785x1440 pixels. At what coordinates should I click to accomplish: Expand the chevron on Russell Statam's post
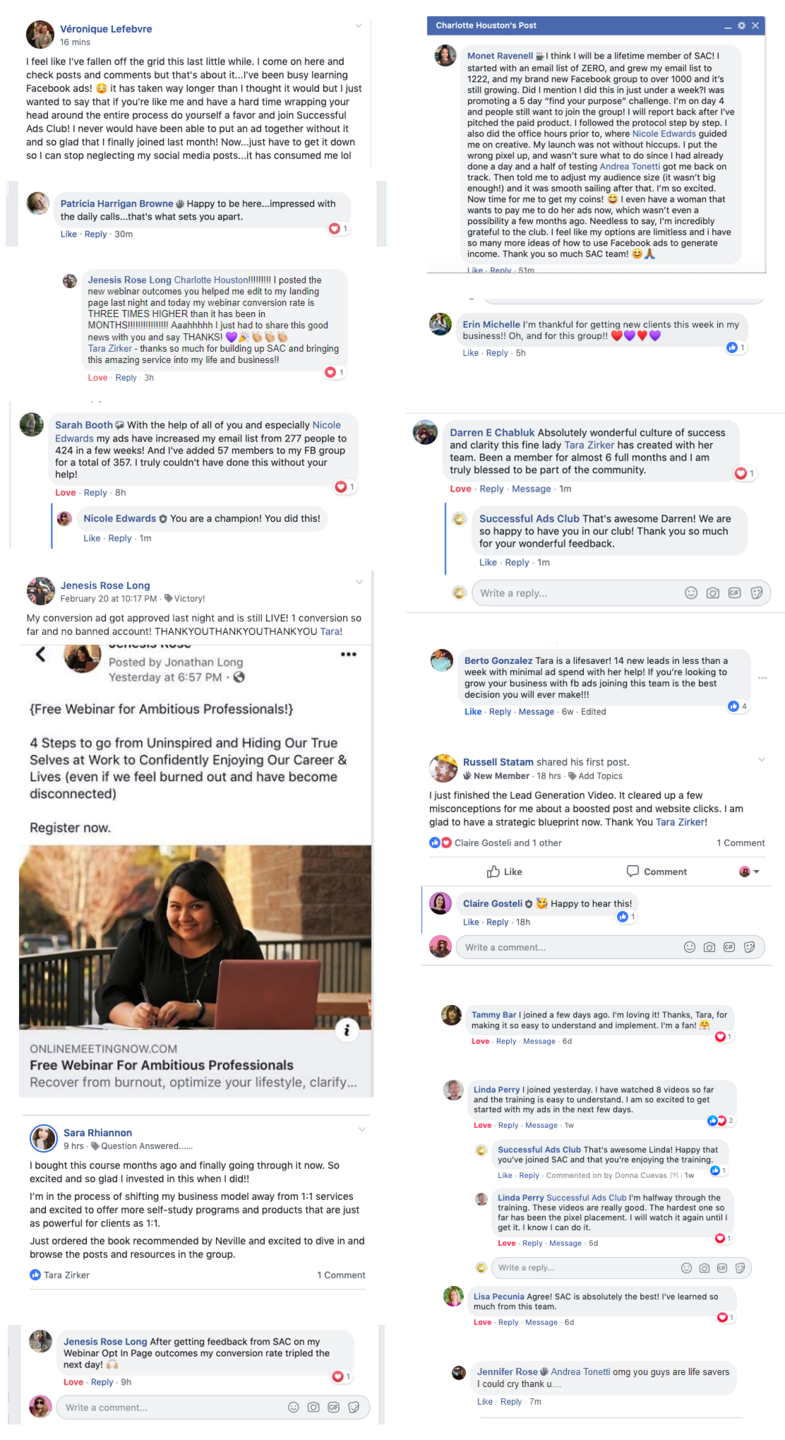click(x=761, y=760)
